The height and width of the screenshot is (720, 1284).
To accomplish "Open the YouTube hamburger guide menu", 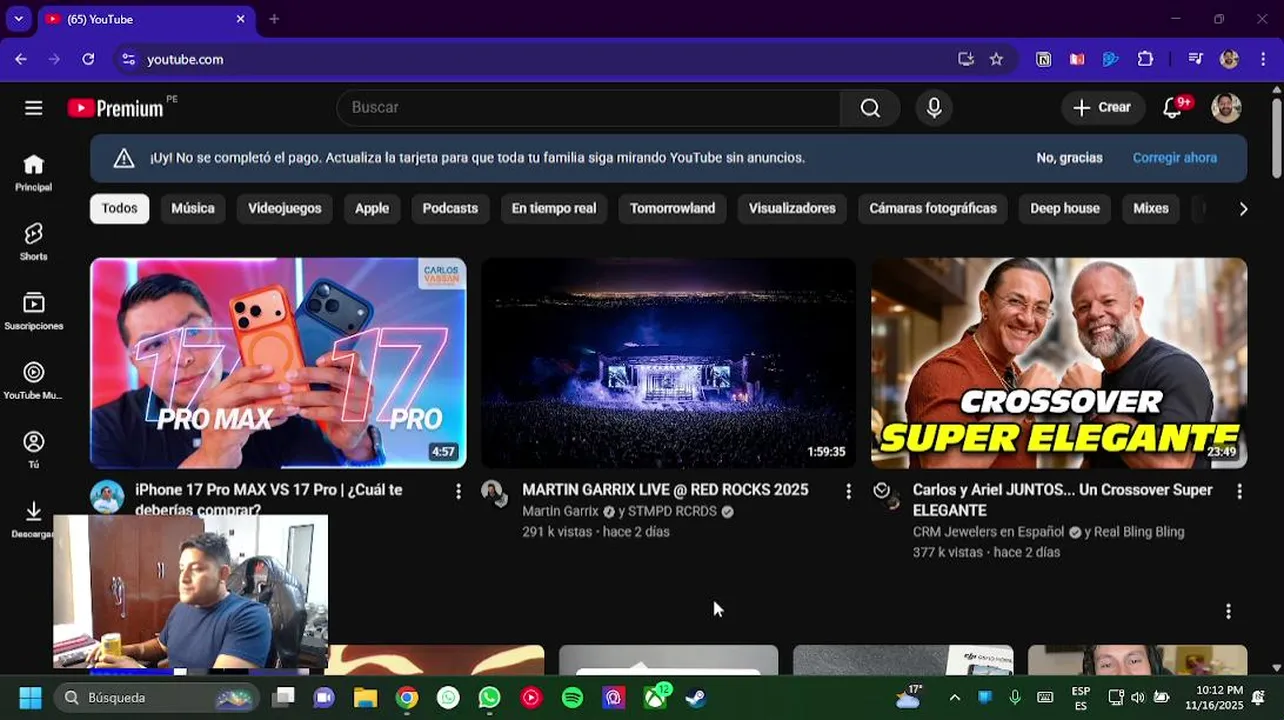I will click(x=33, y=108).
